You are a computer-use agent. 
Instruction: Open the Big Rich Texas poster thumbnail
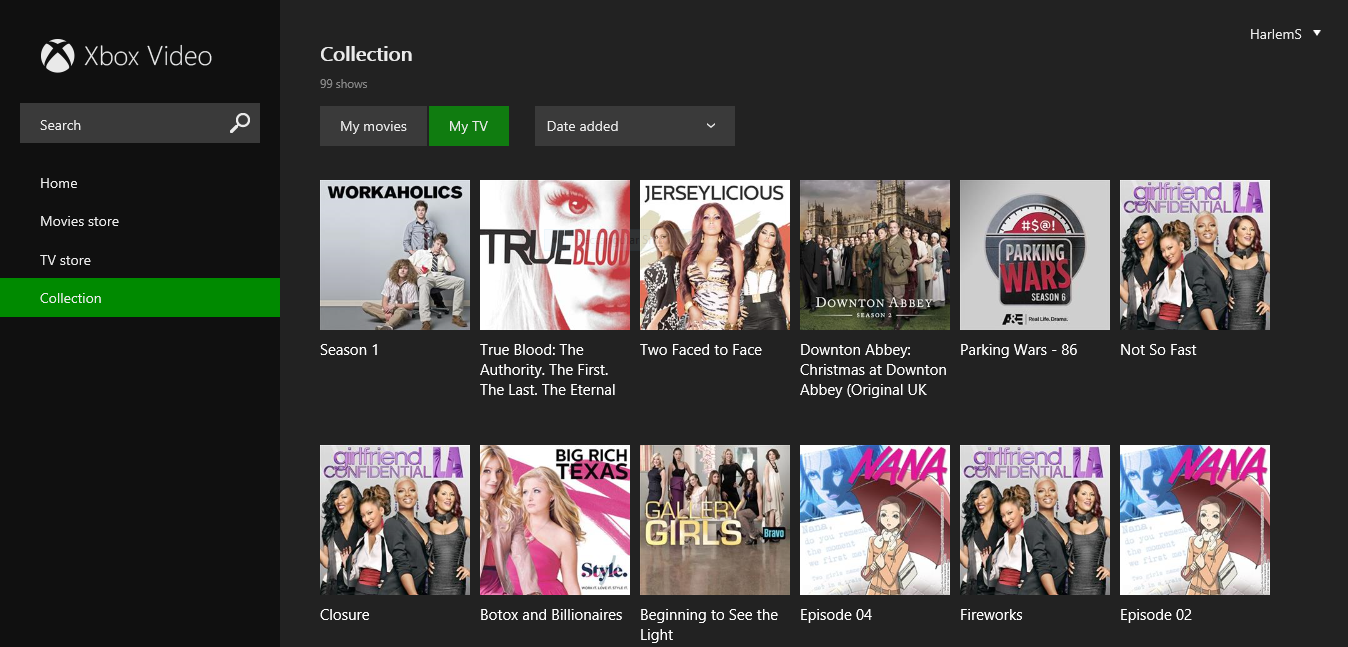[x=555, y=520]
